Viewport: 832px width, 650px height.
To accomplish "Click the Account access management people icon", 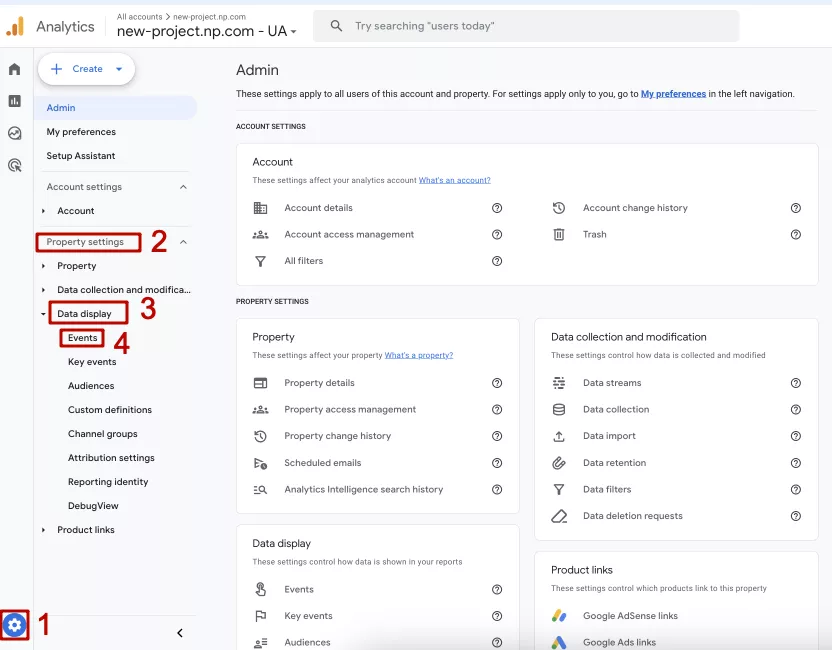I will point(260,235).
